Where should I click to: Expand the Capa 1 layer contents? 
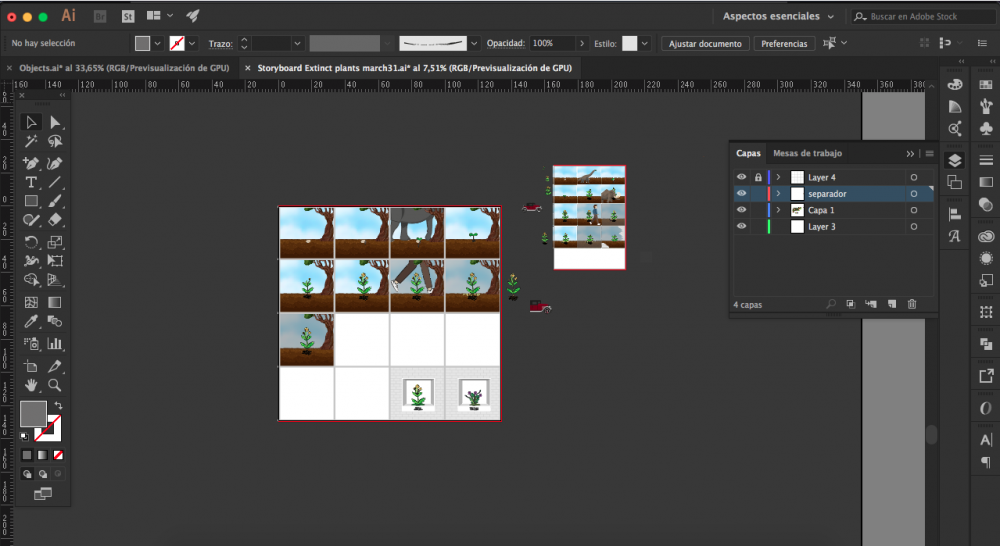tap(778, 211)
